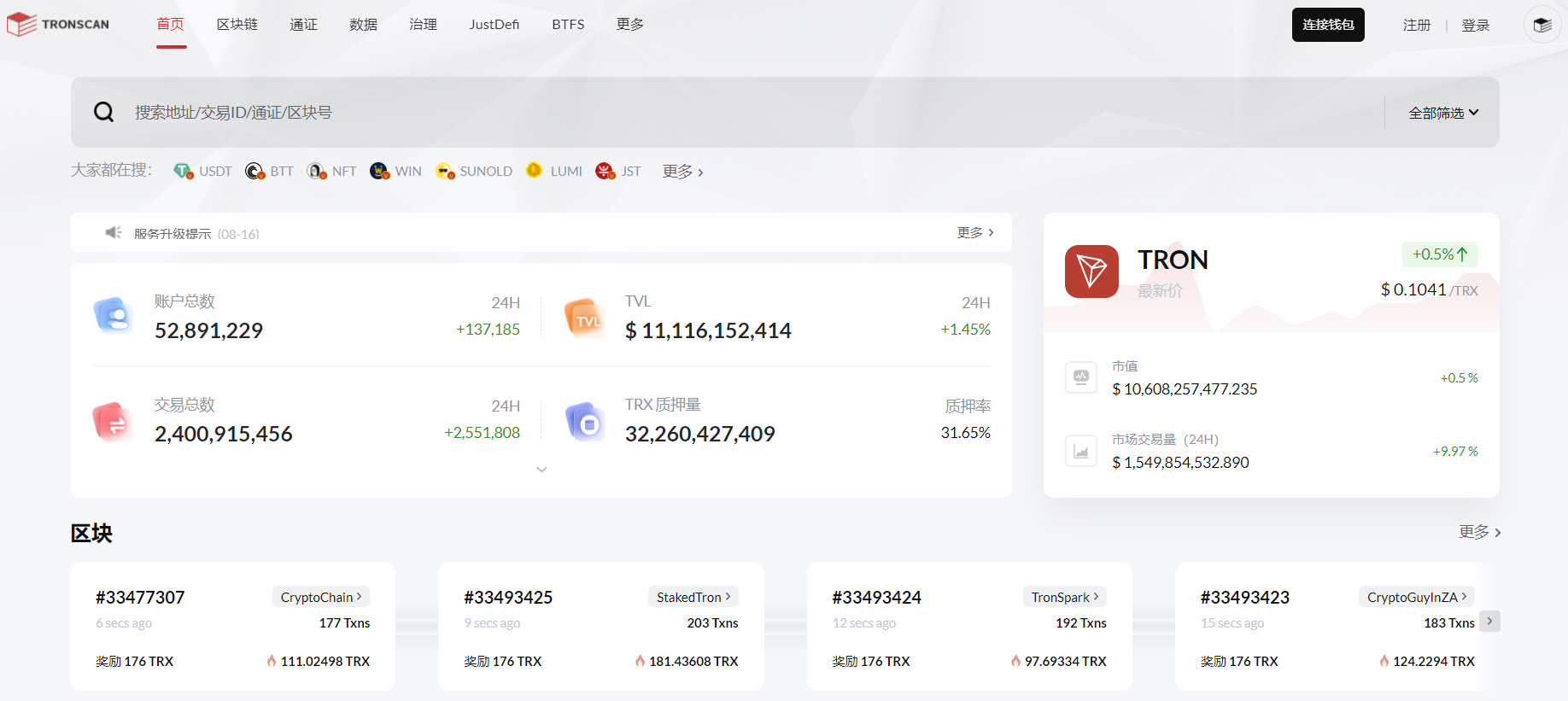Viewport: 1568px width, 701px height.
Task: Click the 登录 login link
Action: [1476, 25]
